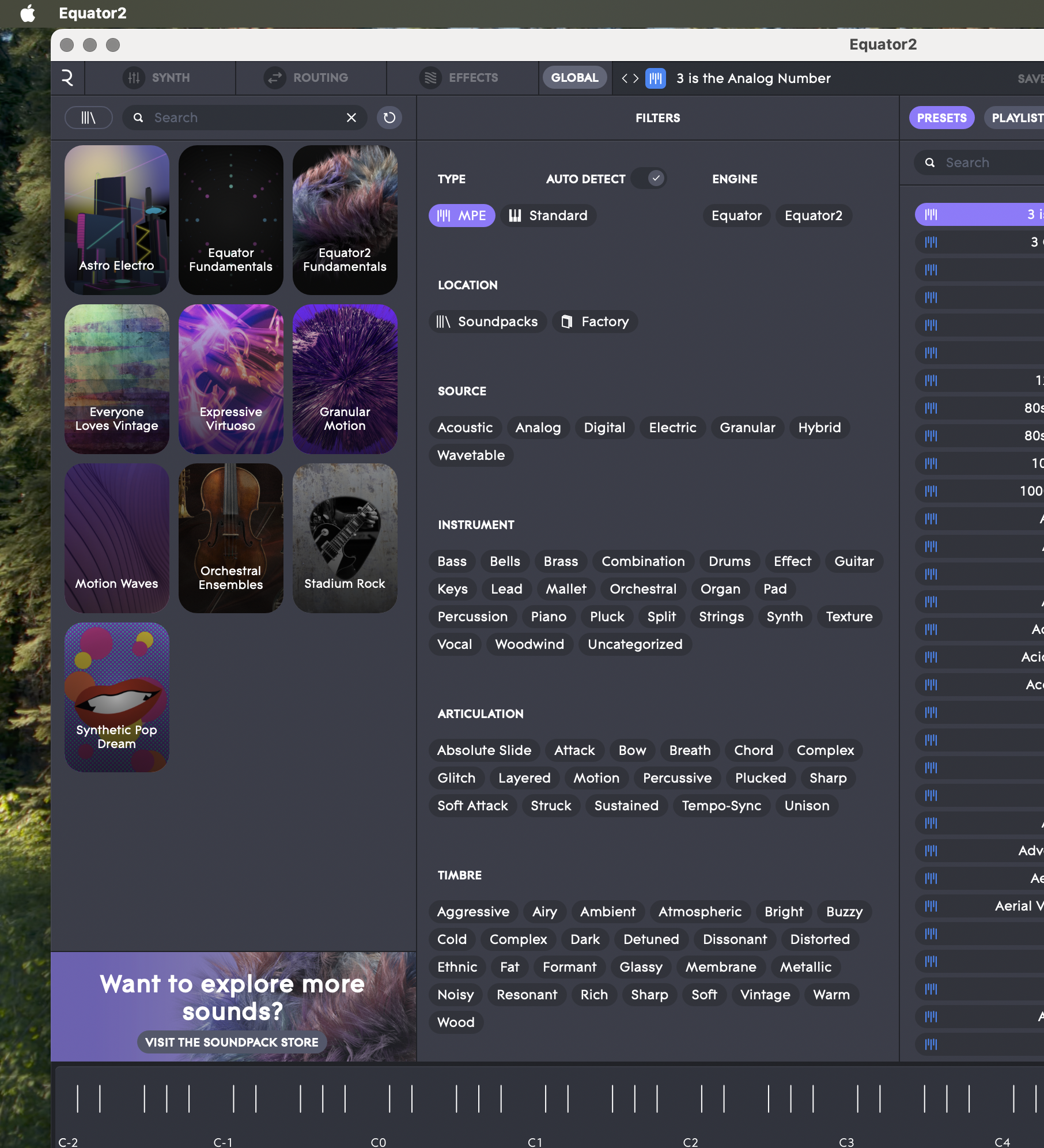1044x1148 pixels.
Task: Visit the Soundpack Store
Action: click(x=232, y=1042)
